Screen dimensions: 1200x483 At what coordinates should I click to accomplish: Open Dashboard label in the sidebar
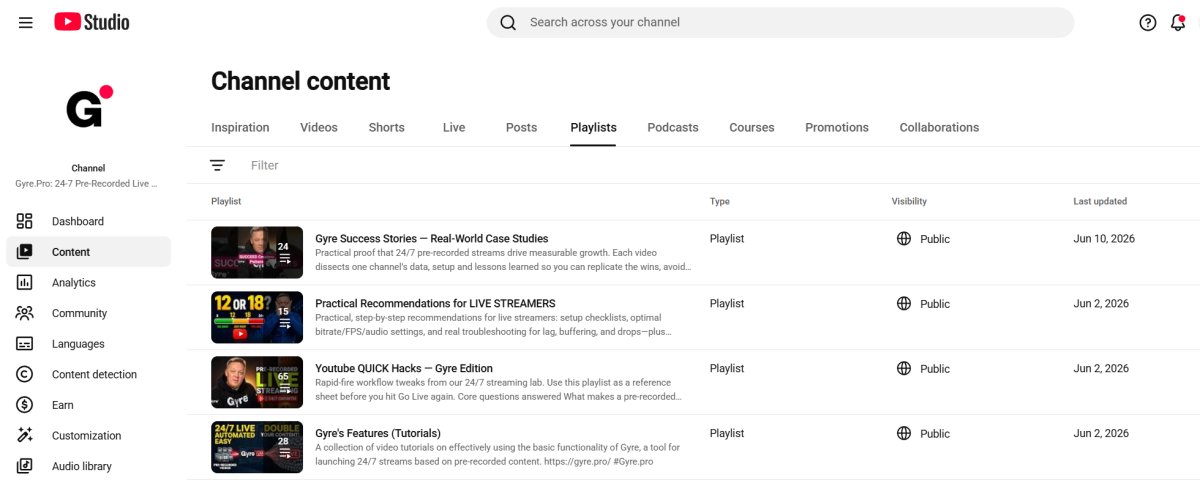pyautogui.click(x=78, y=221)
